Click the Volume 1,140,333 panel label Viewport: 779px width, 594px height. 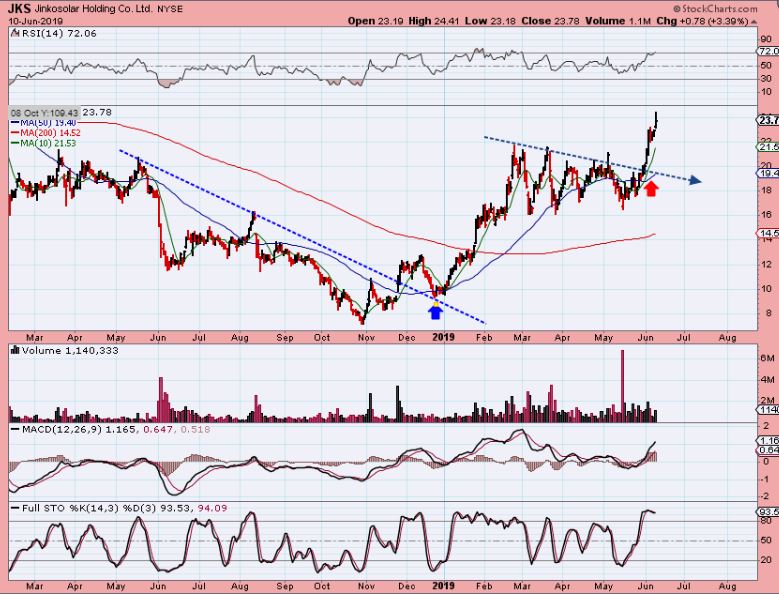[70, 351]
